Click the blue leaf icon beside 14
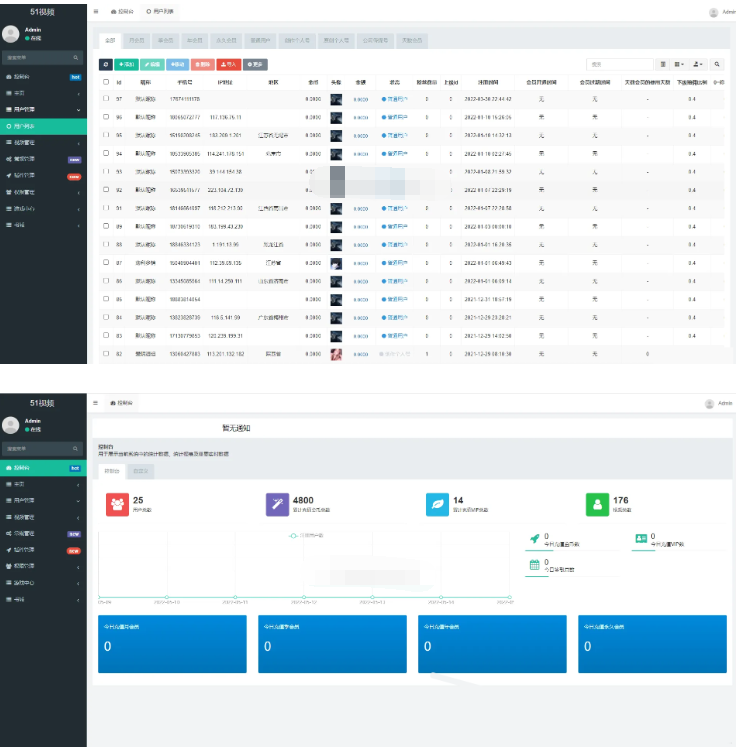The image size is (745, 747). point(437,504)
